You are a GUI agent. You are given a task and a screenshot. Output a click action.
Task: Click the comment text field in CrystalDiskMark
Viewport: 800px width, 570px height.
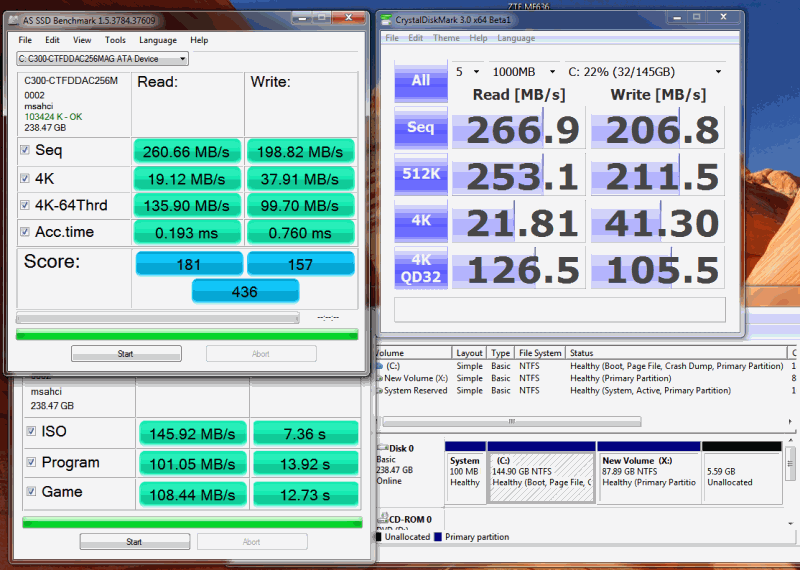pos(560,309)
